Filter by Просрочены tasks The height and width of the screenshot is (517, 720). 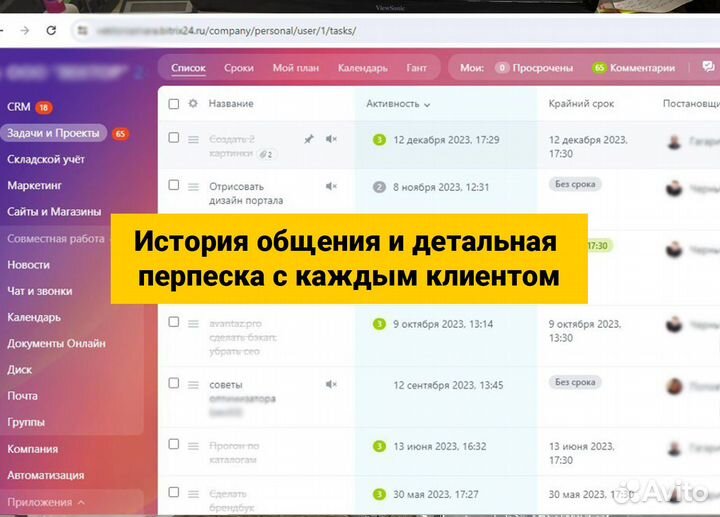(x=534, y=68)
